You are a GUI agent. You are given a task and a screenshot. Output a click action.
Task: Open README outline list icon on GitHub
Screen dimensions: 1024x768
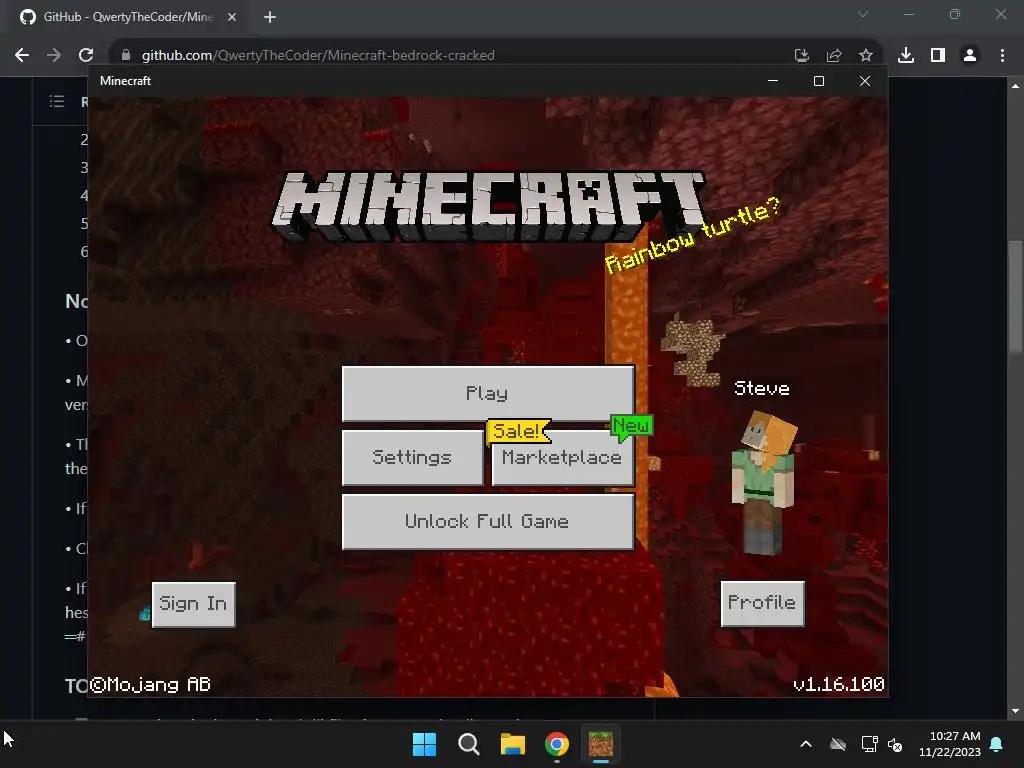pyautogui.click(x=57, y=101)
